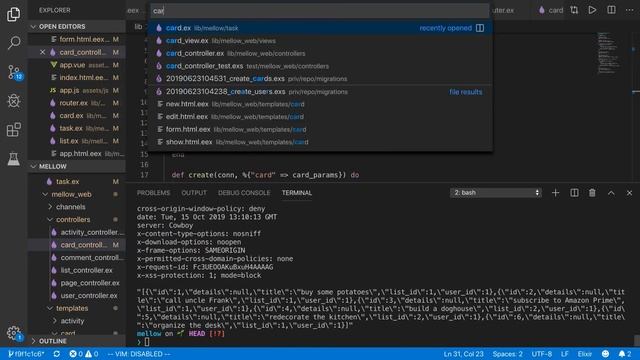The image size is (640, 360).
Task: Switch to the Debug Console tab
Action: click(244, 193)
